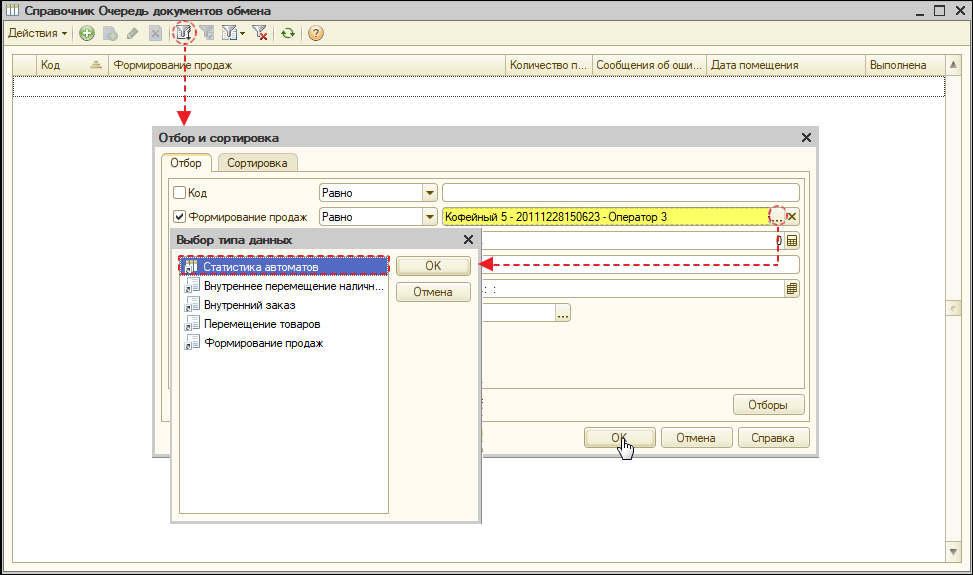Confirm Отбор и сортировка with OK
Image resolution: width=973 pixels, height=575 pixels.
coord(619,438)
